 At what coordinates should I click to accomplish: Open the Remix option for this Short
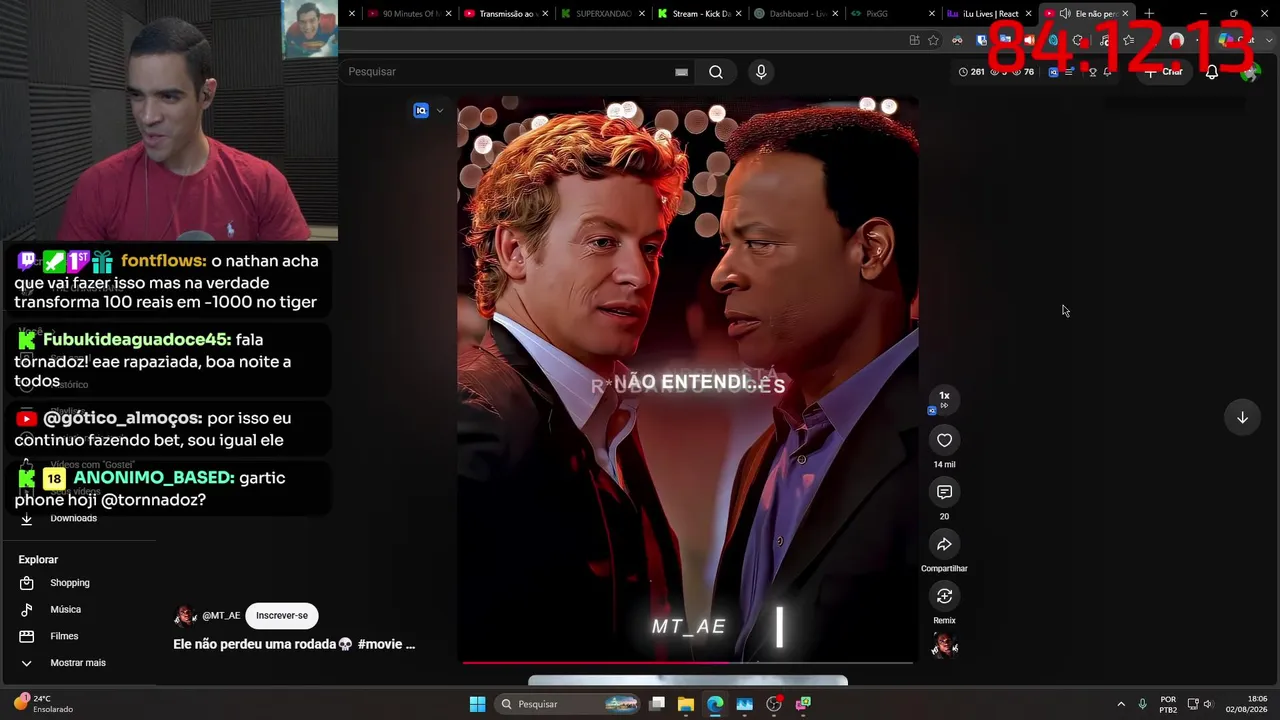tap(944, 596)
